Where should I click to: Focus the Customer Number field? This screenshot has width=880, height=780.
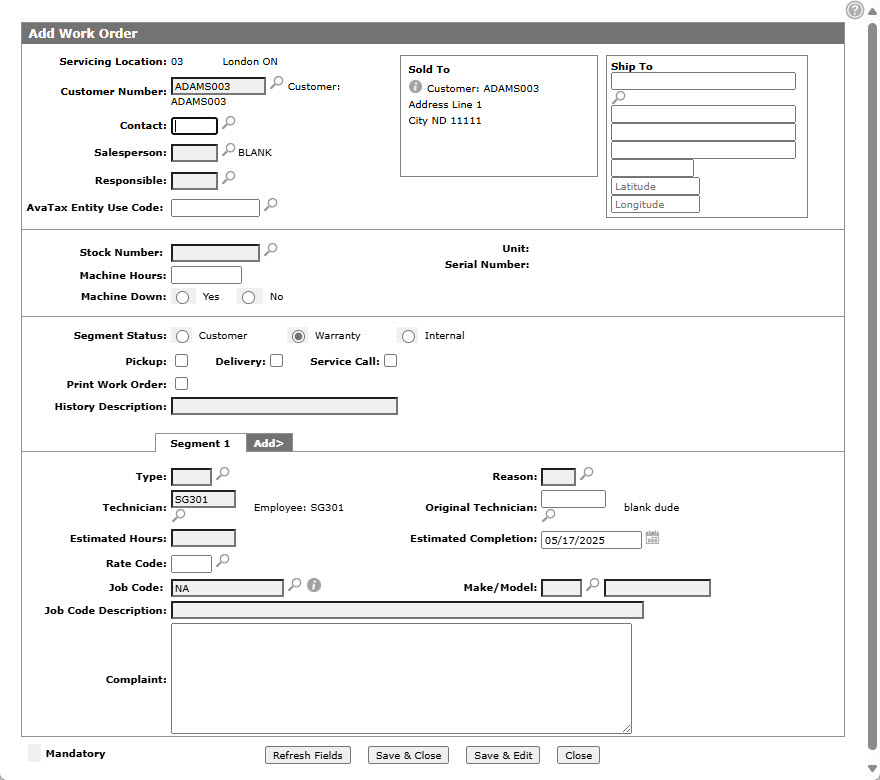pos(218,86)
